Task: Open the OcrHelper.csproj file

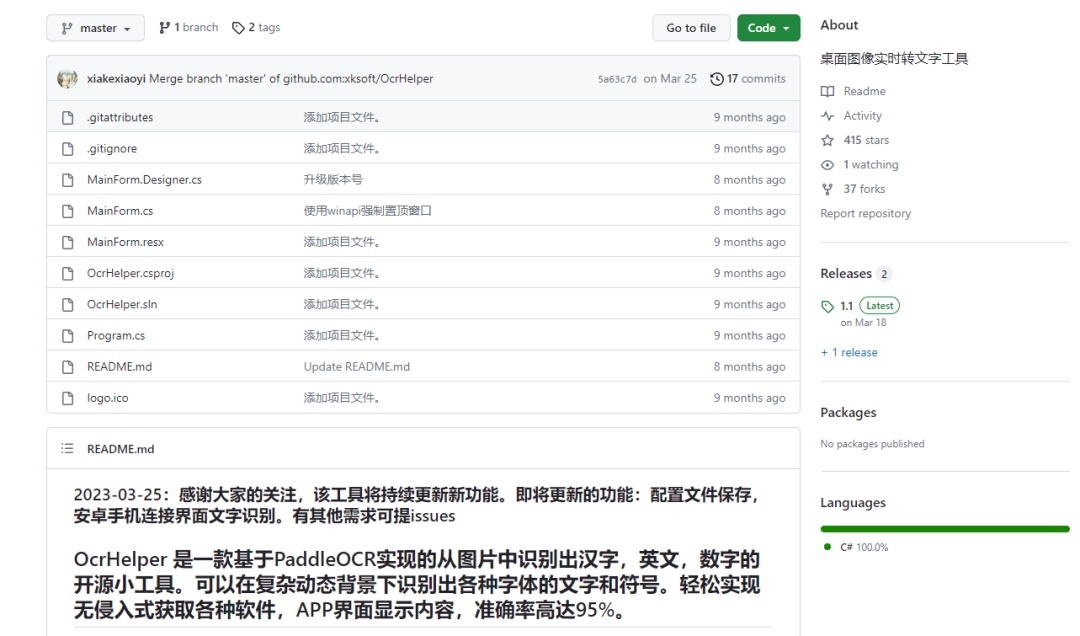Action: pyautogui.click(x=130, y=274)
